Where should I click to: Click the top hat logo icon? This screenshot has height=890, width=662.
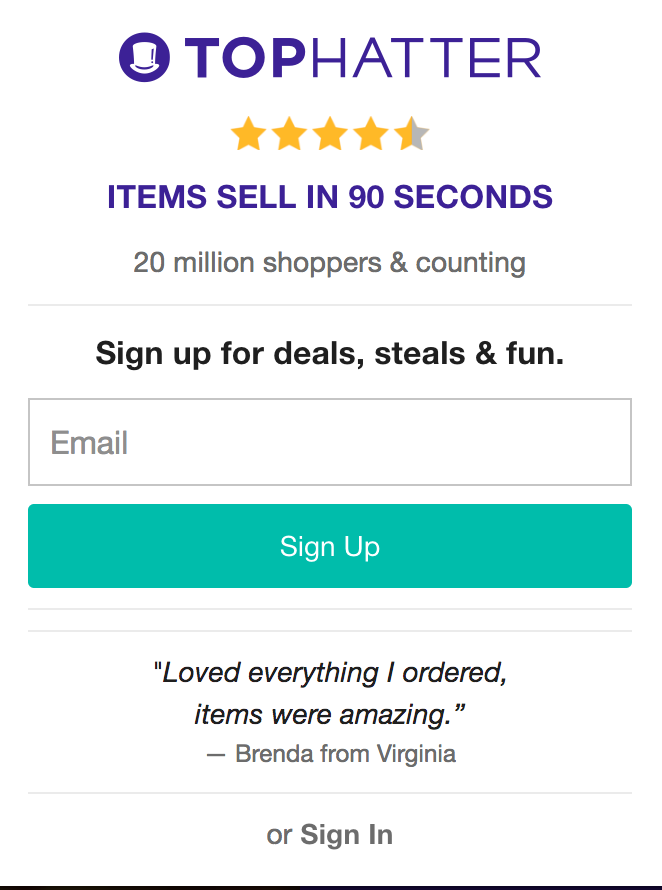click(145, 57)
